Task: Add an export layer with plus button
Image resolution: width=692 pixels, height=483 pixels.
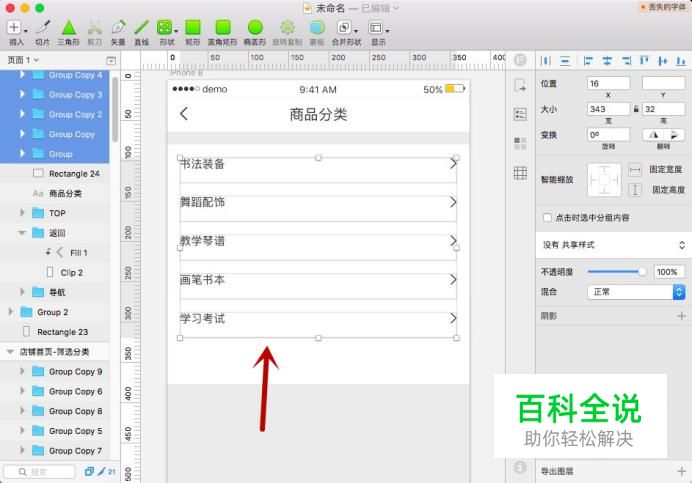Action: point(681,471)
